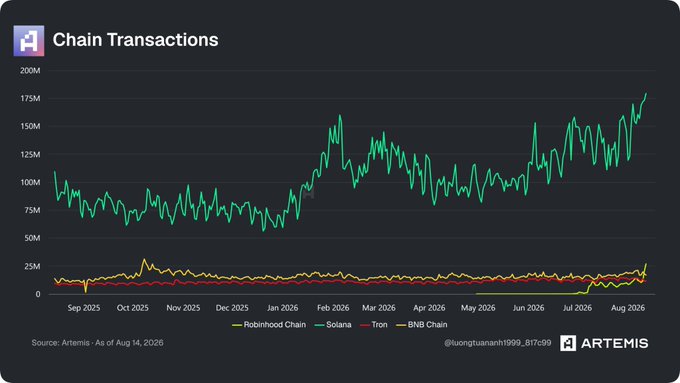Screen dimensions: 680x383
Task: Click the 'Dec 2025' x-axis label
Action: click(x=232, y=308)
